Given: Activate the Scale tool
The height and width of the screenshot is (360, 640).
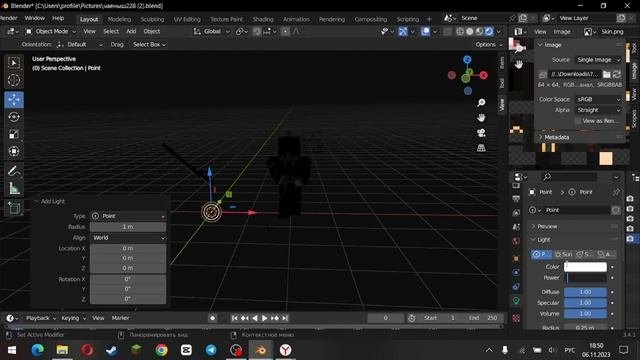Looking at the screenshot, I should 14,134.
